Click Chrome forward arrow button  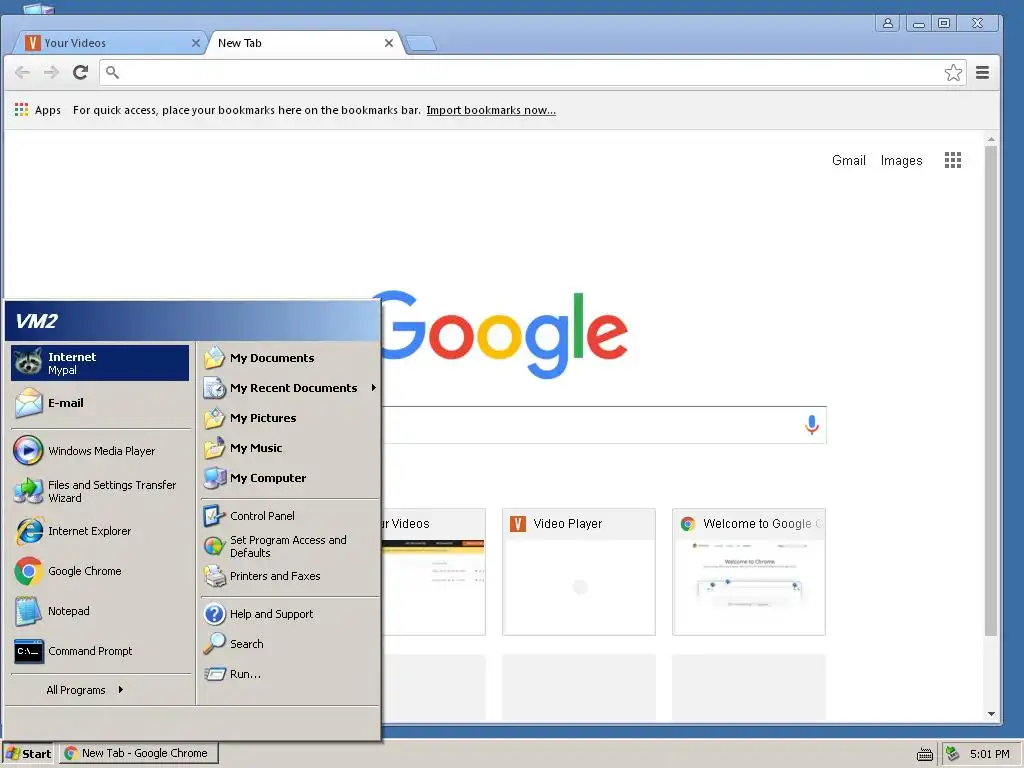tap(51, 72)
